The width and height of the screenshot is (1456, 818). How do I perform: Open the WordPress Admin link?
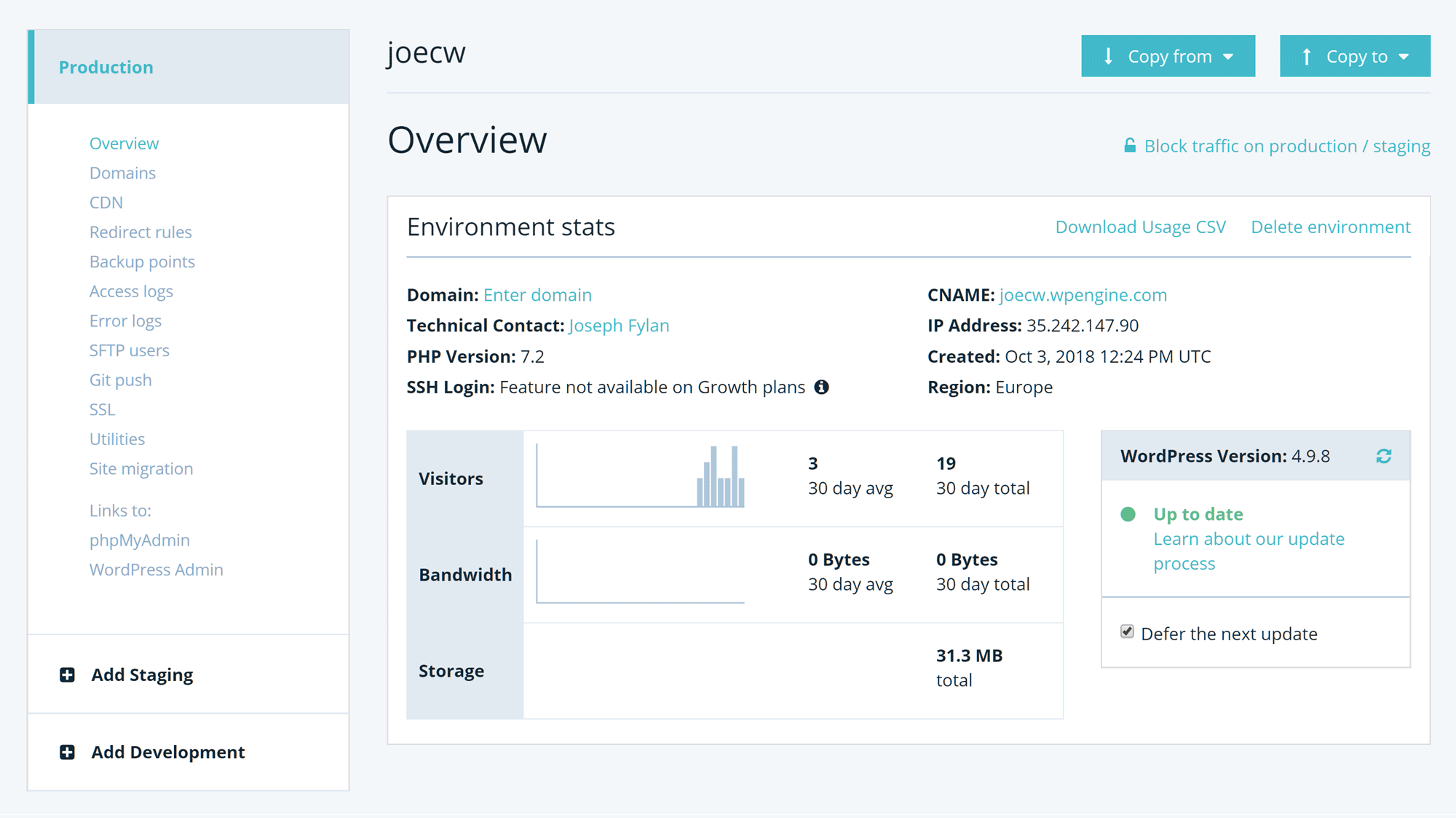tap(157, 570)
